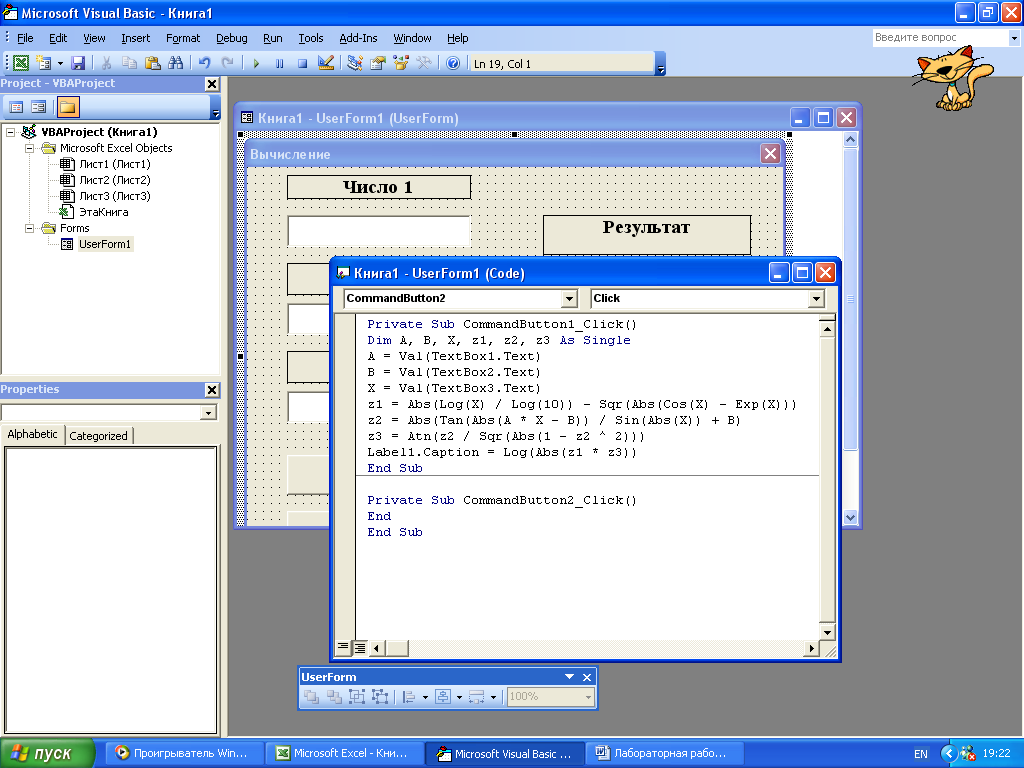Select Лист2 (Лист2) in project tree
Image resolution: width=1024 pixels, height=768 pixels.
[x=114, y=180]
